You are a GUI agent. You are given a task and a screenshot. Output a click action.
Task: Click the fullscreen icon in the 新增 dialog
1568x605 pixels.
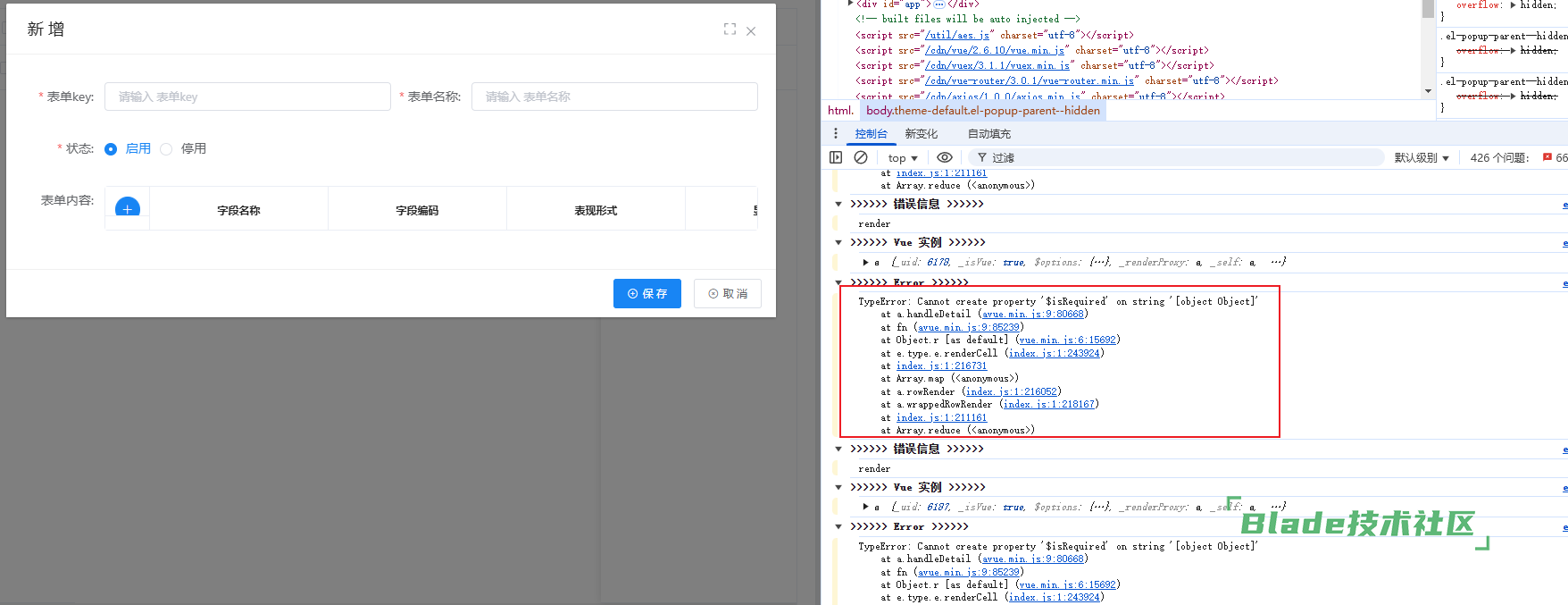(730, 29)
